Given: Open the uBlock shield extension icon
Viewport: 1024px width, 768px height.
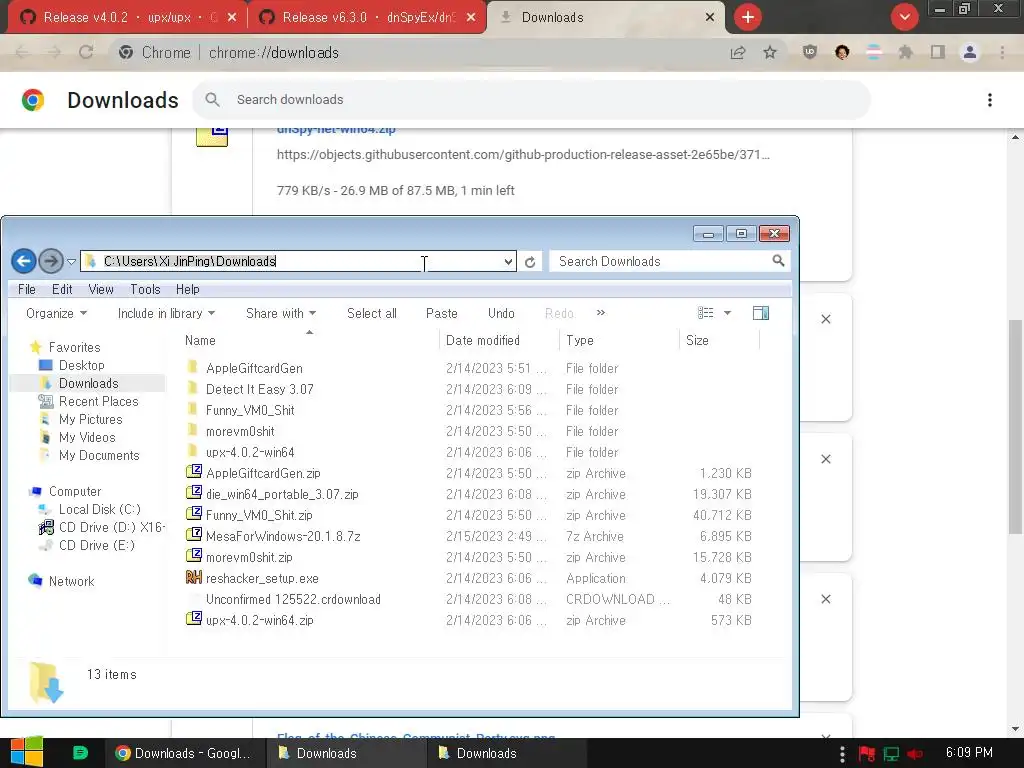Looking at the screenshot, I should click(810, 52).
